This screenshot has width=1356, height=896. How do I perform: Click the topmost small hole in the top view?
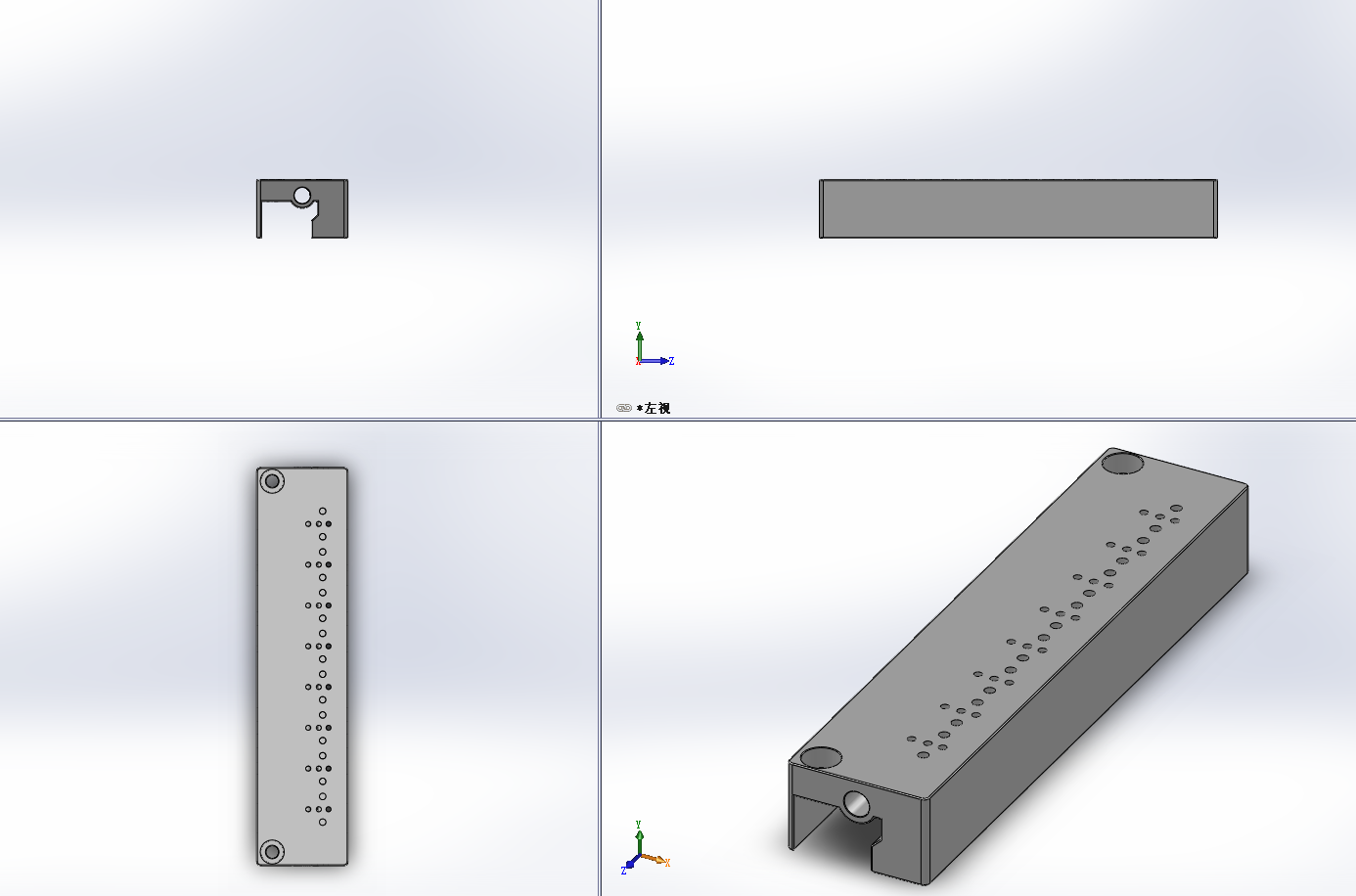pyautogui.click(x=323, y=511)
